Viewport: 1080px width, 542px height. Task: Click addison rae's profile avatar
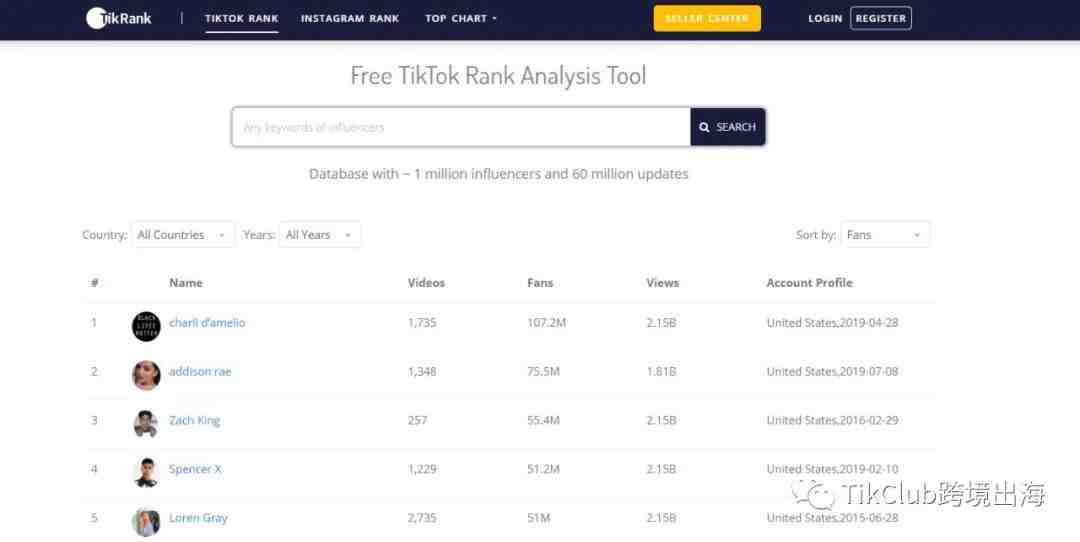pyautogui.click(x=146, y=375)
